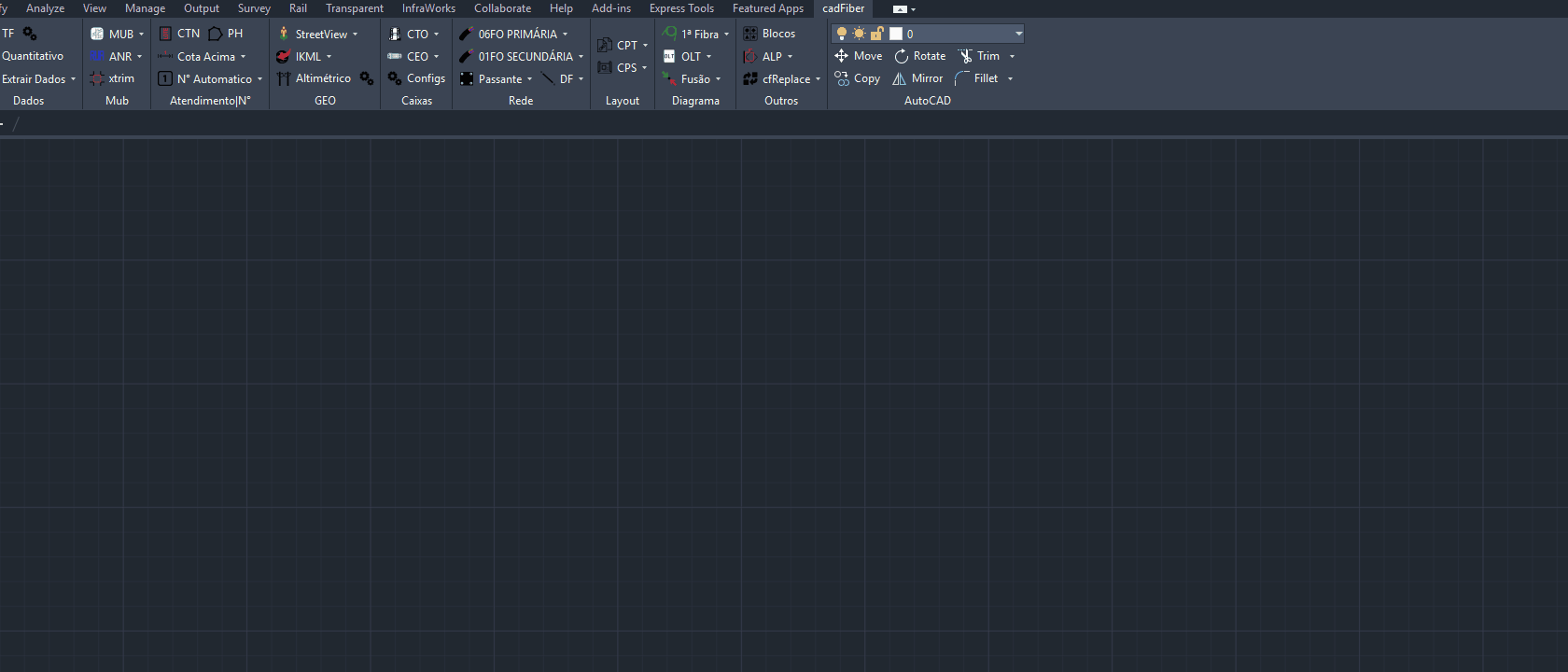Click the Quantitativo button
This screenshot has width=1568, height=672.
pyautogui.click(x=33, y=56)
